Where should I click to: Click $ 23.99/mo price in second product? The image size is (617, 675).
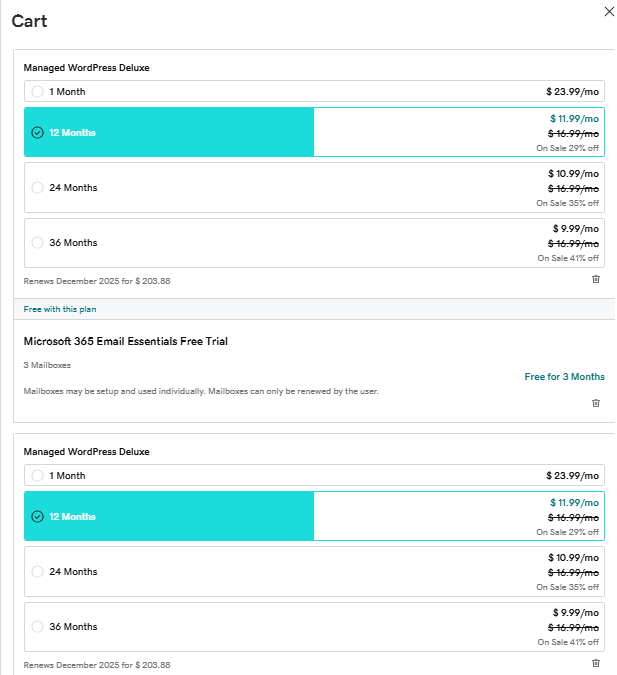pos(572,476)
